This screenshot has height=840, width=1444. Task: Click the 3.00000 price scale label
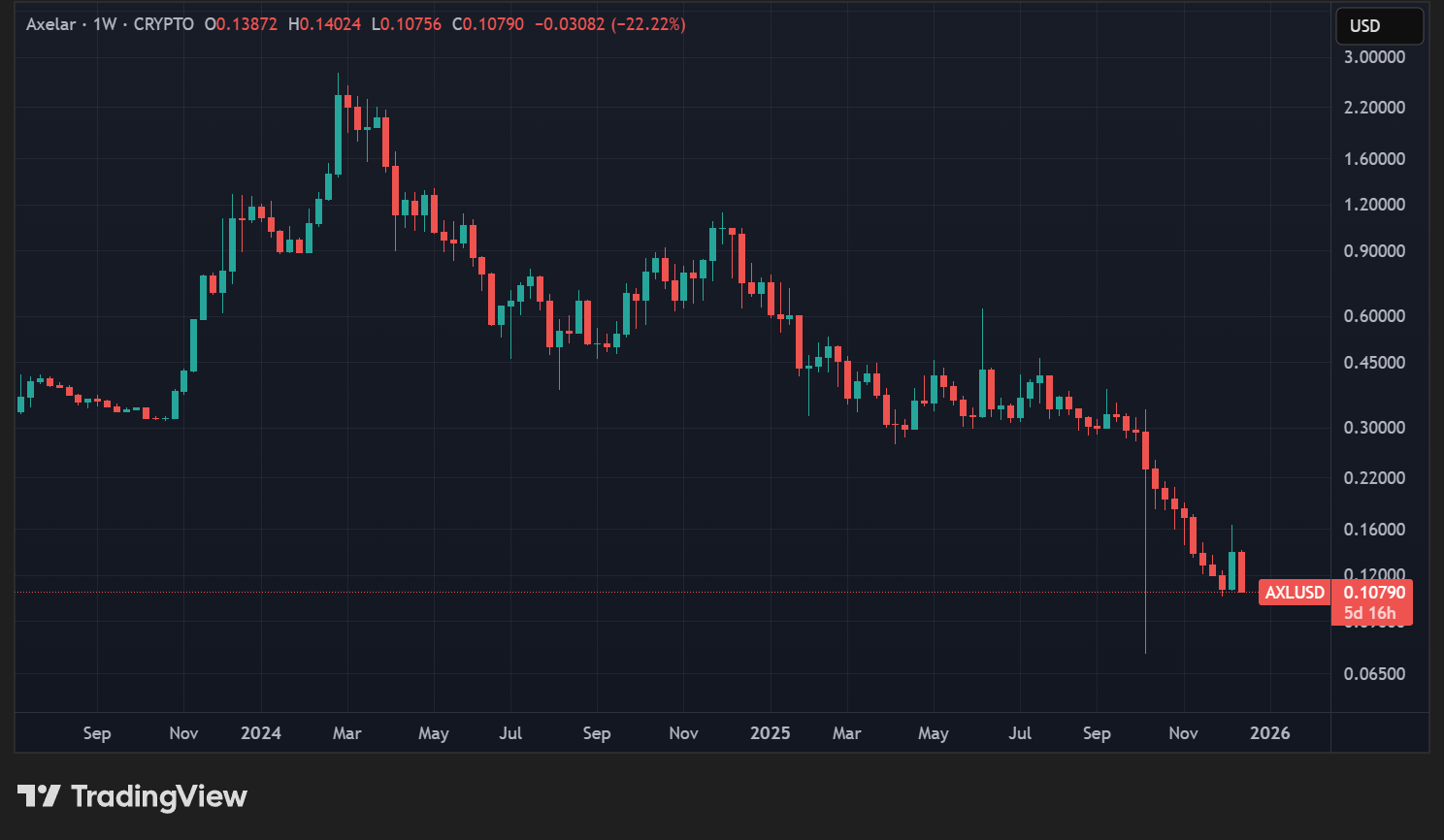click(1374, 57)
